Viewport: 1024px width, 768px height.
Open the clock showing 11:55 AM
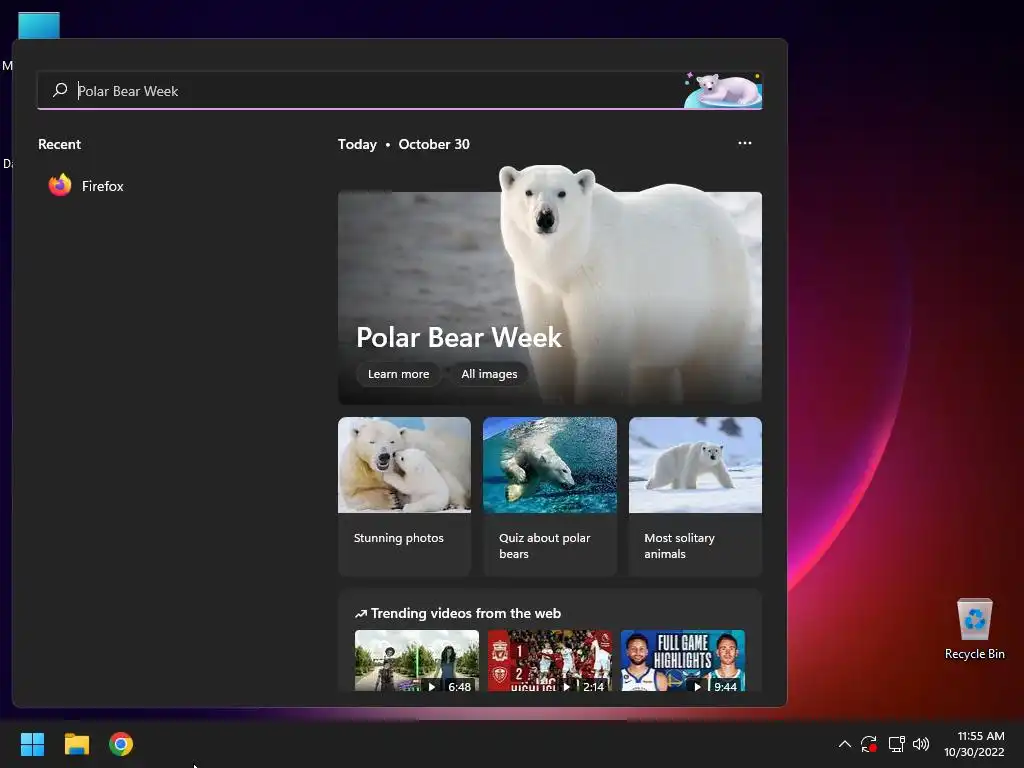(x=974, y=744)
